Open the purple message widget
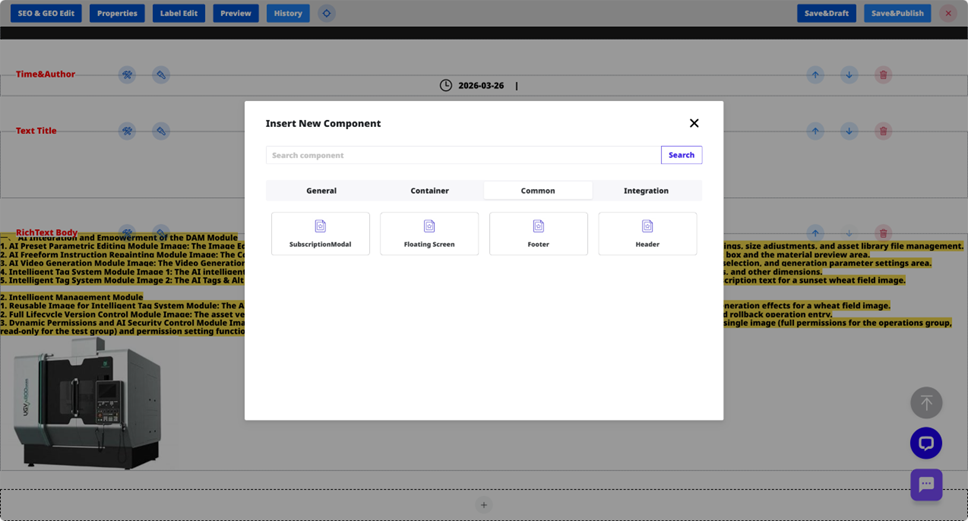968x521 pixels. click(x=926, y=485)
